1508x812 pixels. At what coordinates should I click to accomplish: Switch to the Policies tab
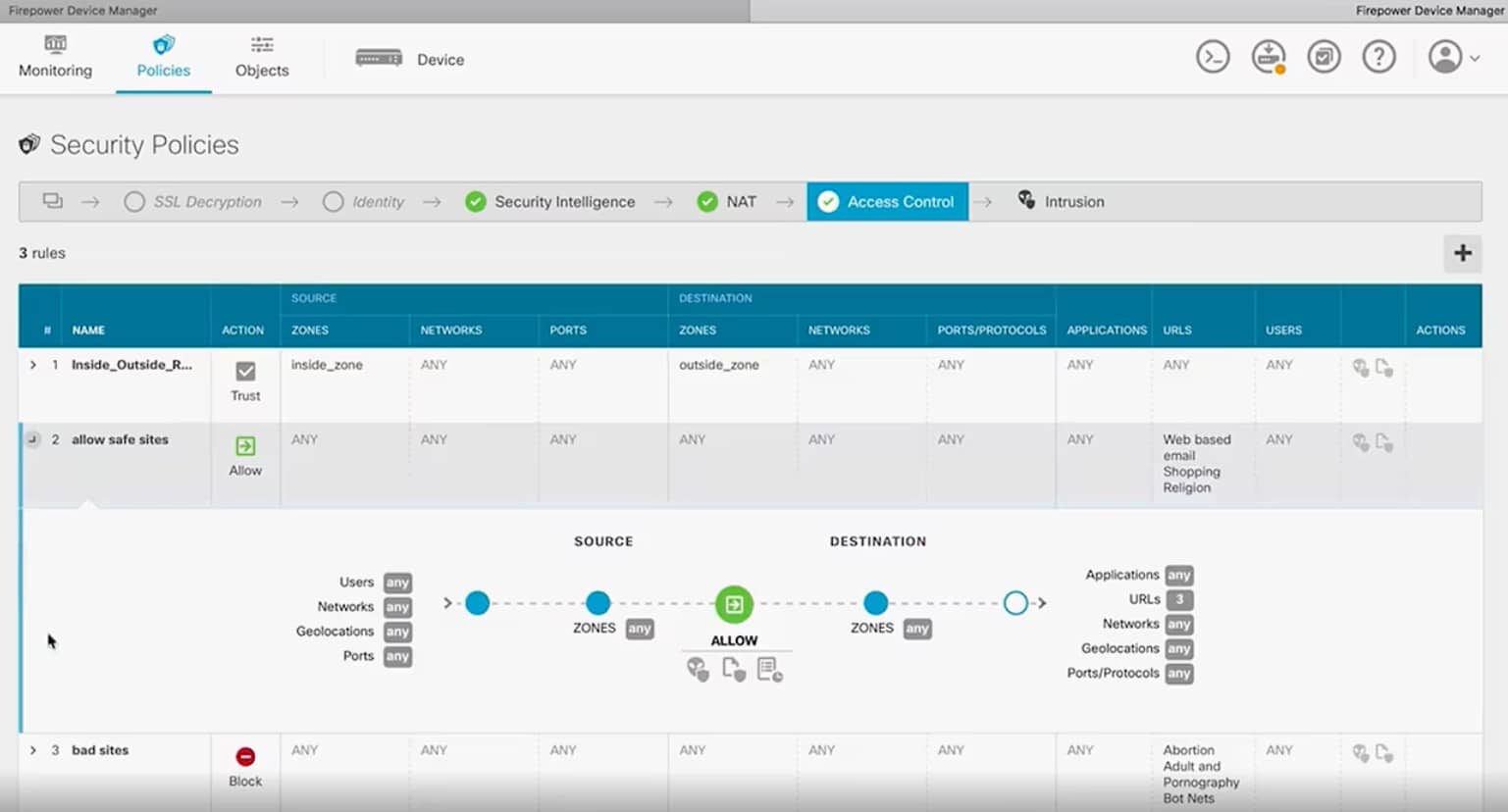click(x=164, y=58)
